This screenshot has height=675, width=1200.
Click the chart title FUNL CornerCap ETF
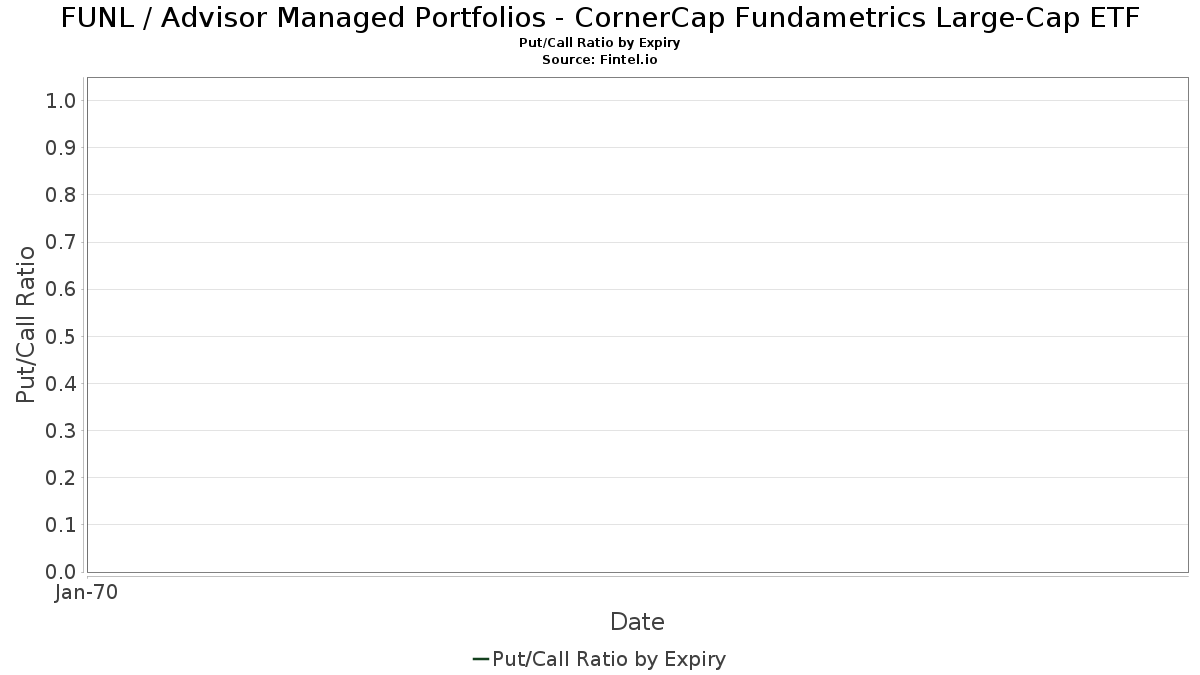[x=600, y=18]
